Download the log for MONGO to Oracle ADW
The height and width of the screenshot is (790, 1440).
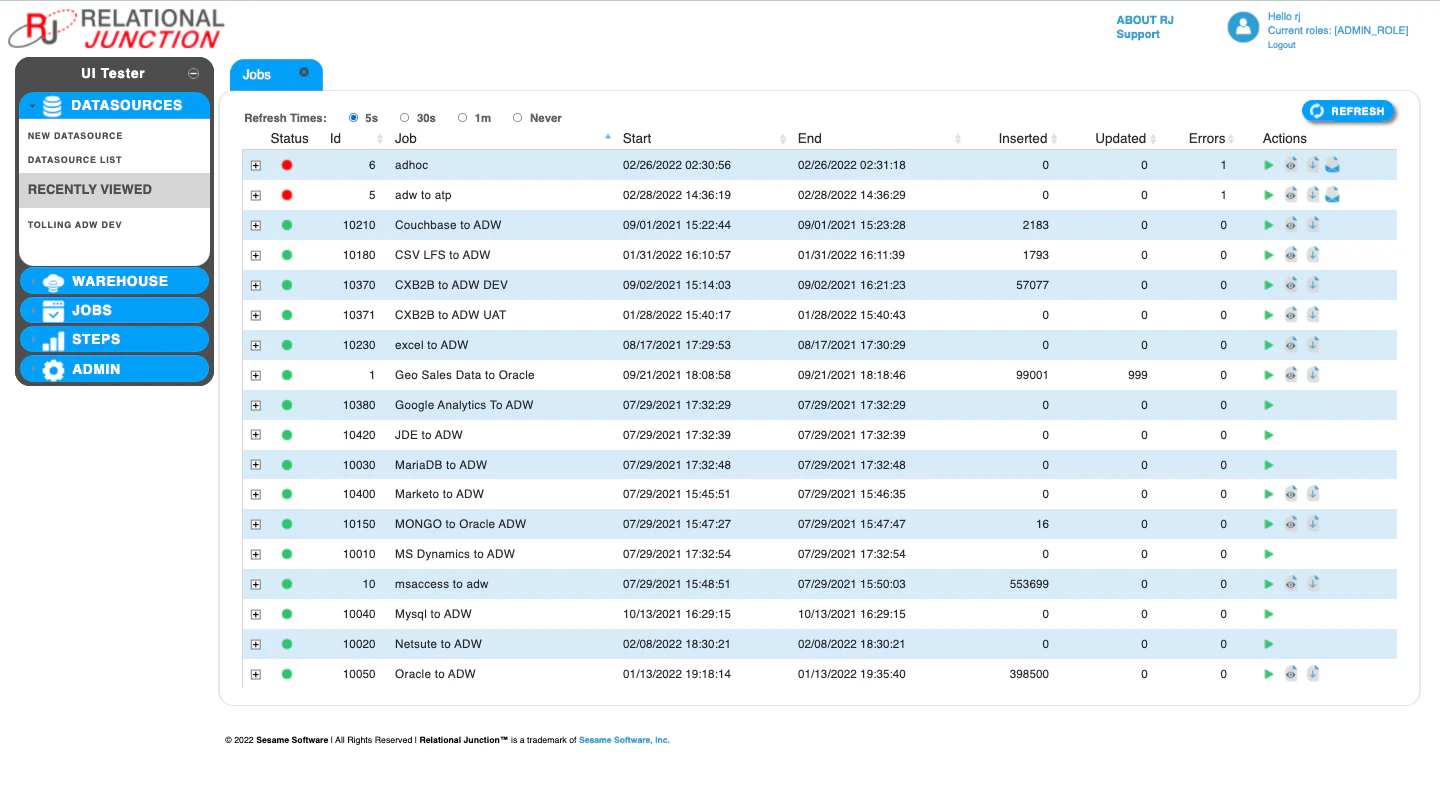point(1313,522)
